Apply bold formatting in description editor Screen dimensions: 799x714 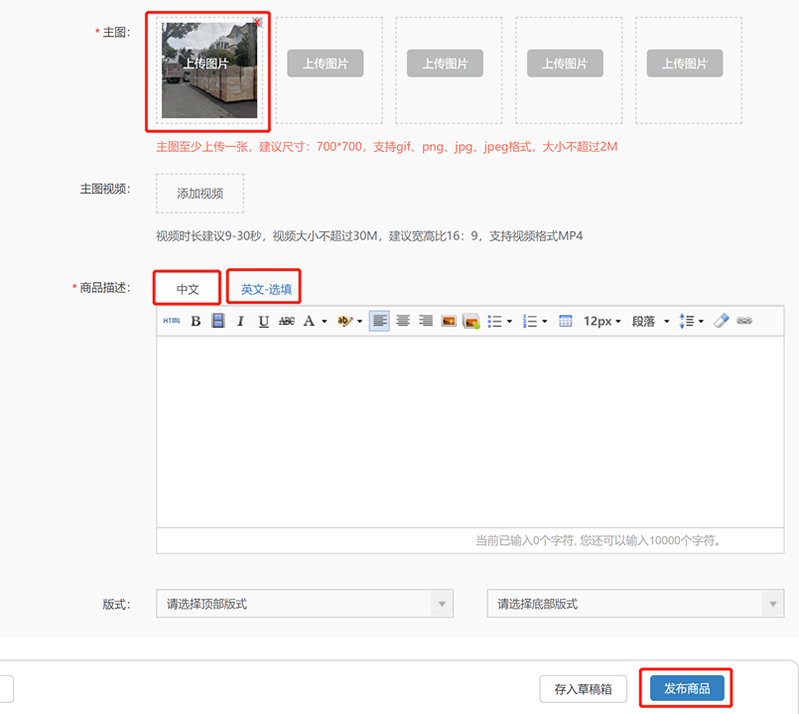pos(196,321)
